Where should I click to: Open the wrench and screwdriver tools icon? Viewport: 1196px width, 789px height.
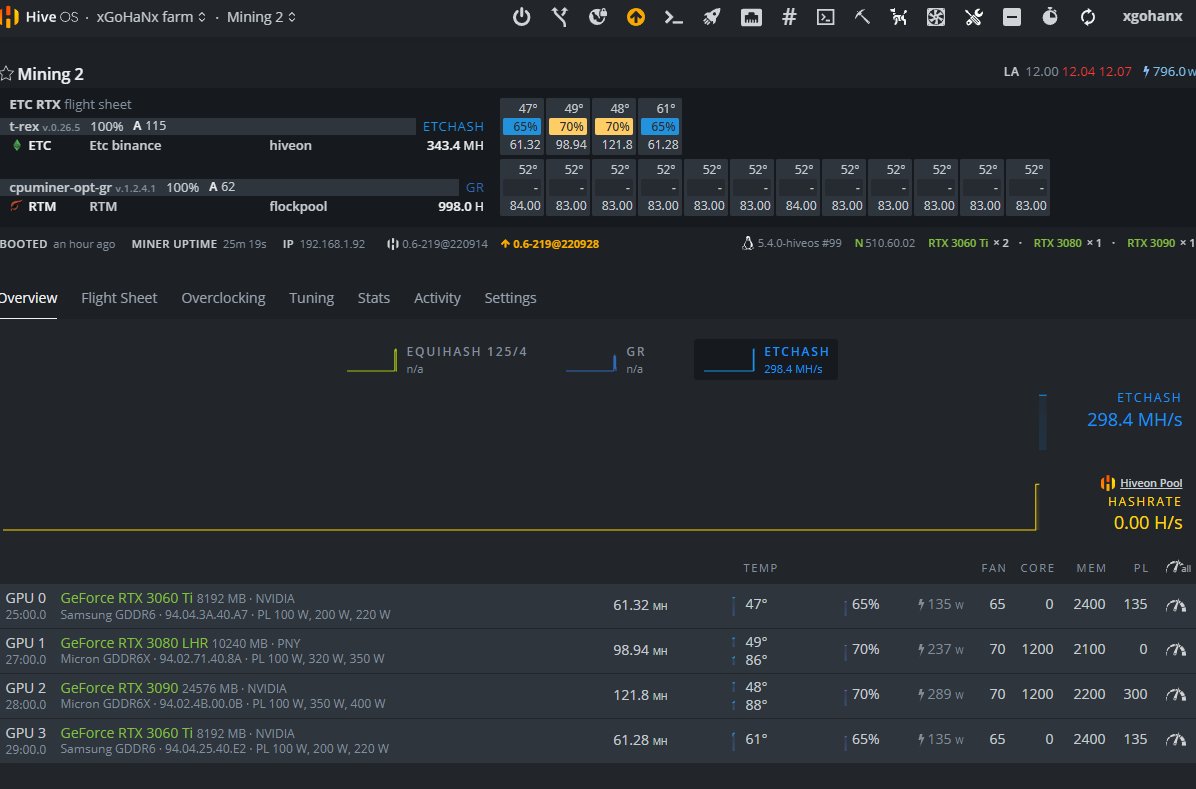coord(974,17)
